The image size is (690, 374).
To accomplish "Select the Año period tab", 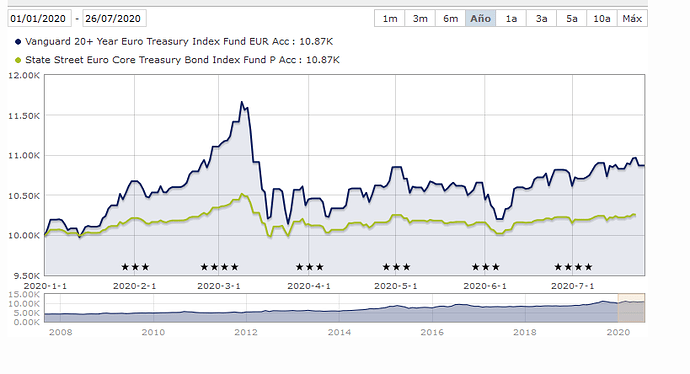I will [x=481, y=18].
